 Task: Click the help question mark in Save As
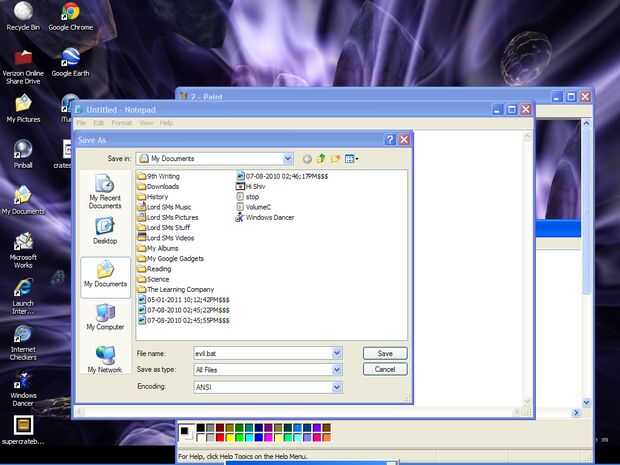pyautogui.click(x=389, y=140)
